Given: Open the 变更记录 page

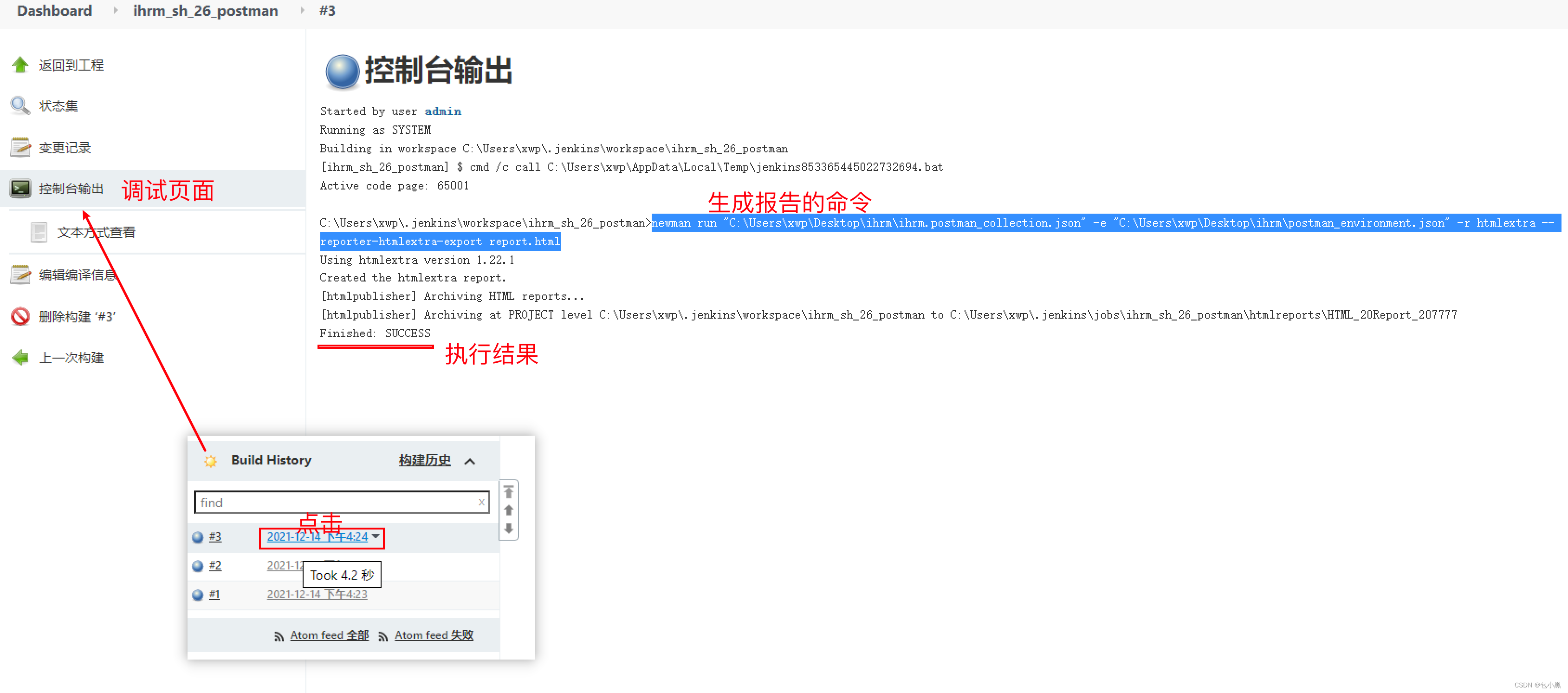Looking at the screenshot, I should [65, 147].
